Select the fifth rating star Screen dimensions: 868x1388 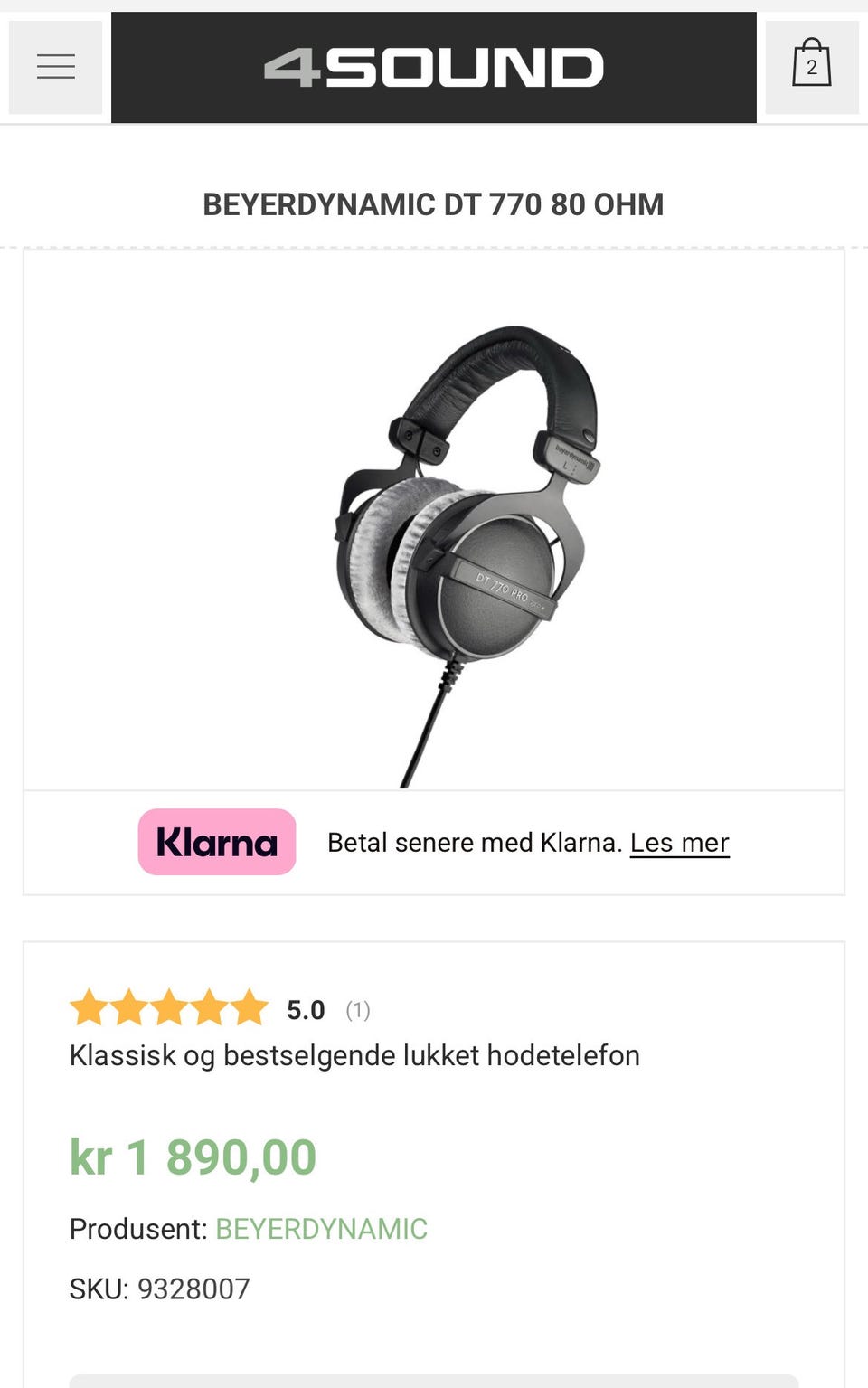point(249,1007)
